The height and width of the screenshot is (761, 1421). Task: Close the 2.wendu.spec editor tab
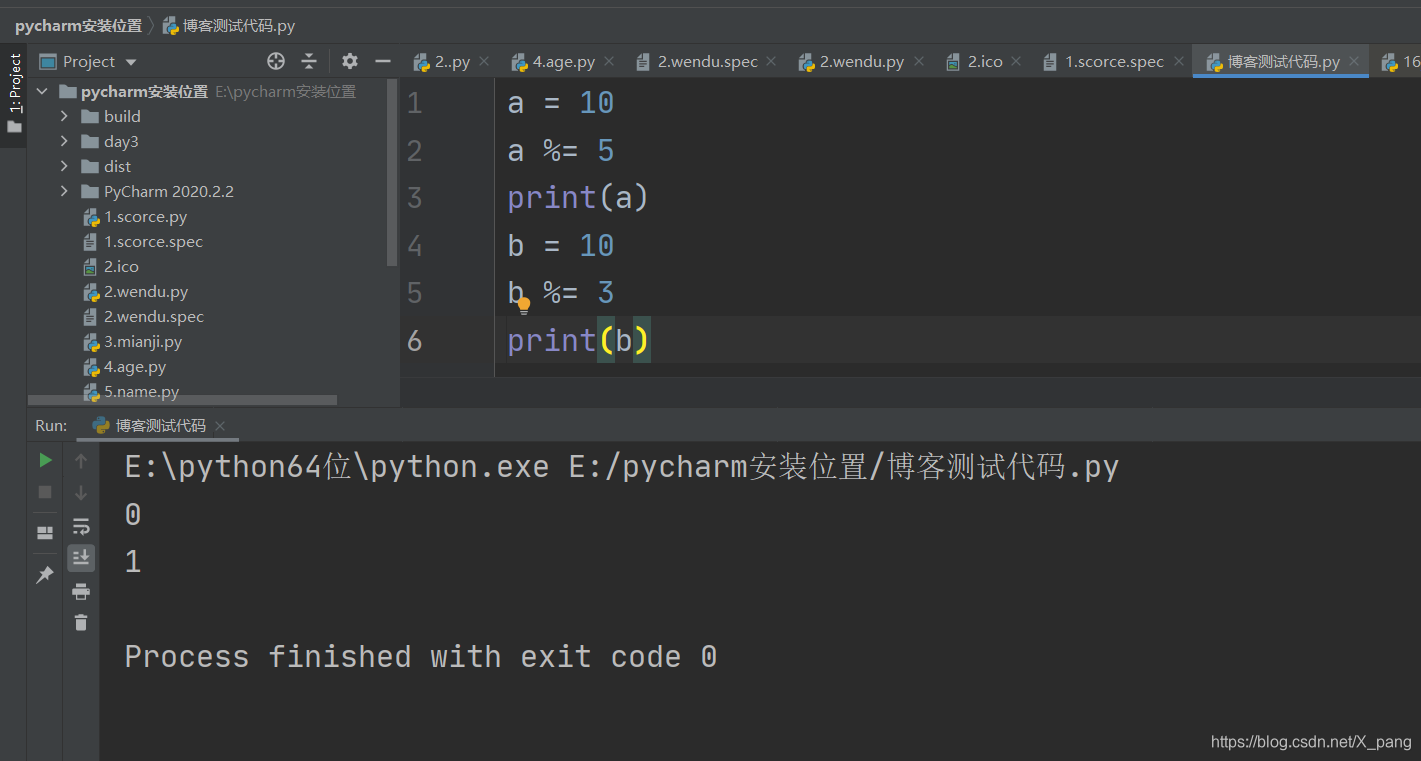[x=771, y=61]
